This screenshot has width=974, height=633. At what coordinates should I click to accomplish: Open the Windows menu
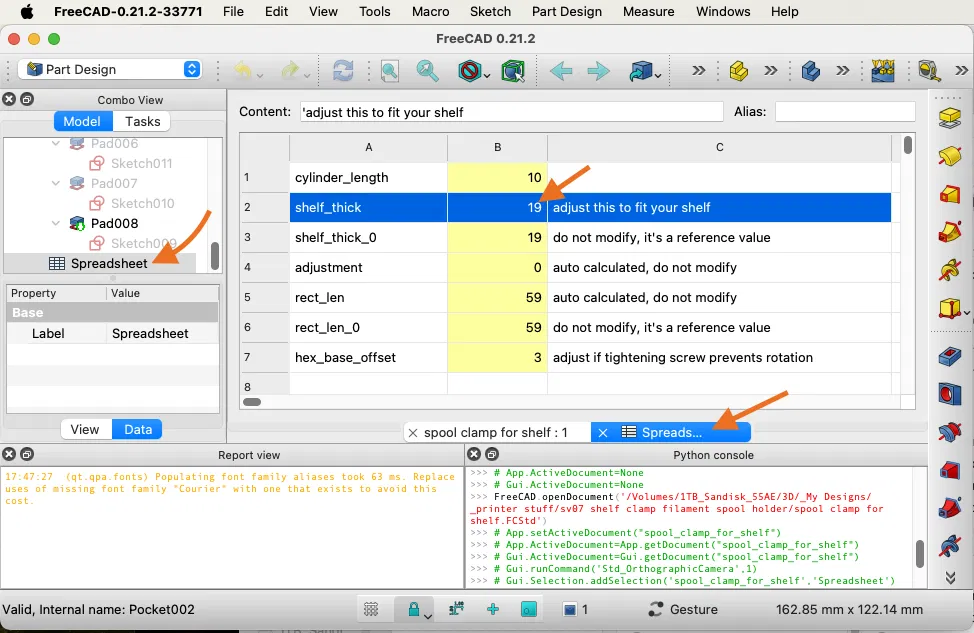[722, 11]
